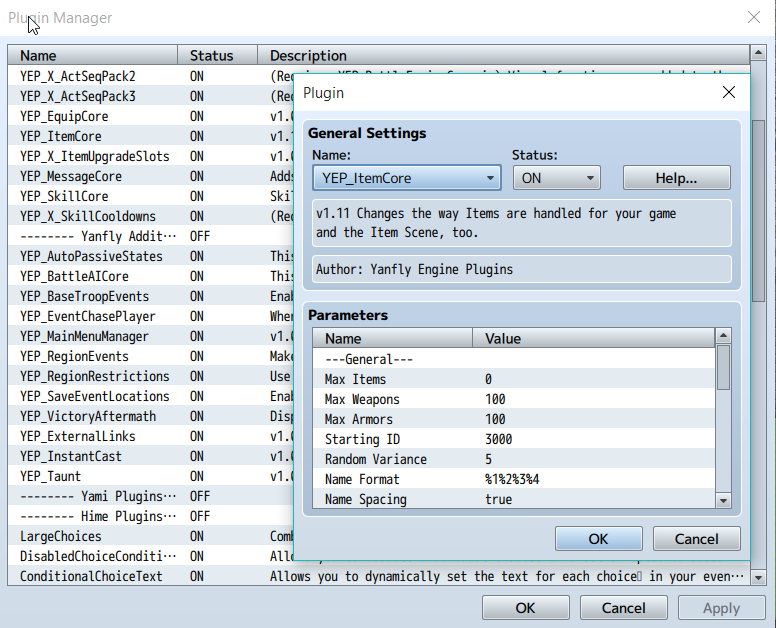This screenshot has height=628, width=776.
Task: Close the Plugin Manager window
Action: (x=754, y=17)
